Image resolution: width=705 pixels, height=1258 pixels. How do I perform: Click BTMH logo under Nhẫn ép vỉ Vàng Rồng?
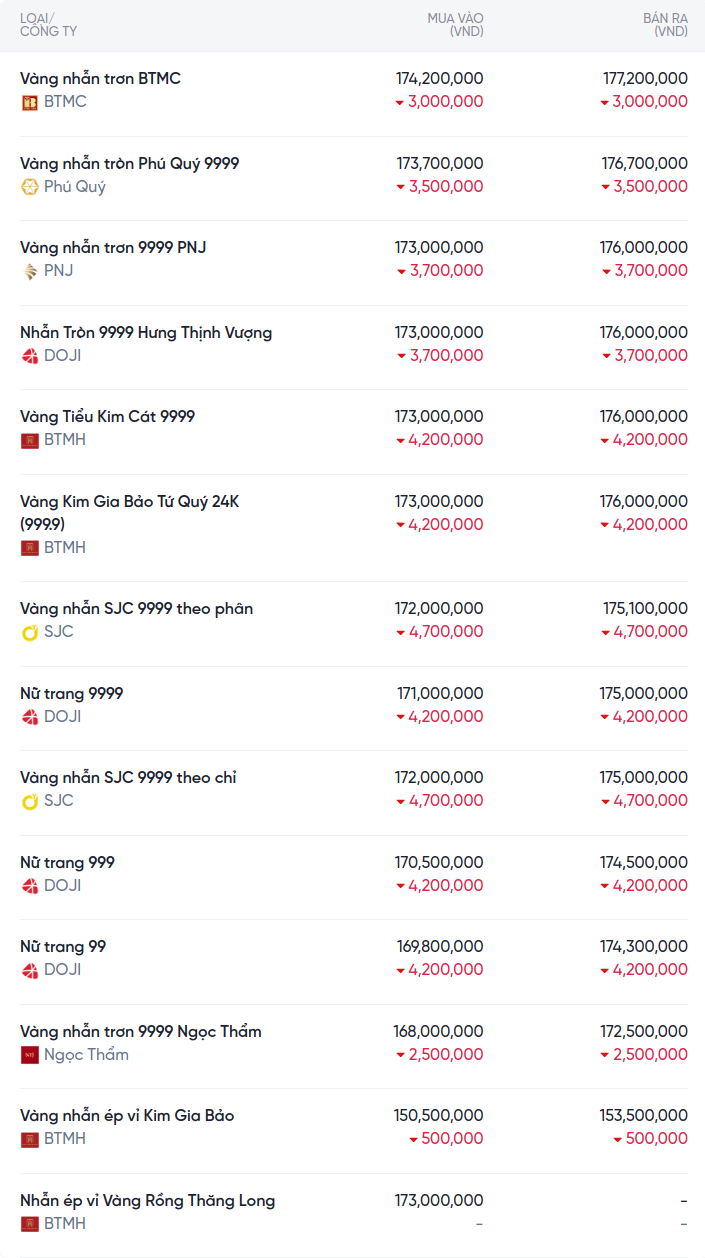point(30,1224)
